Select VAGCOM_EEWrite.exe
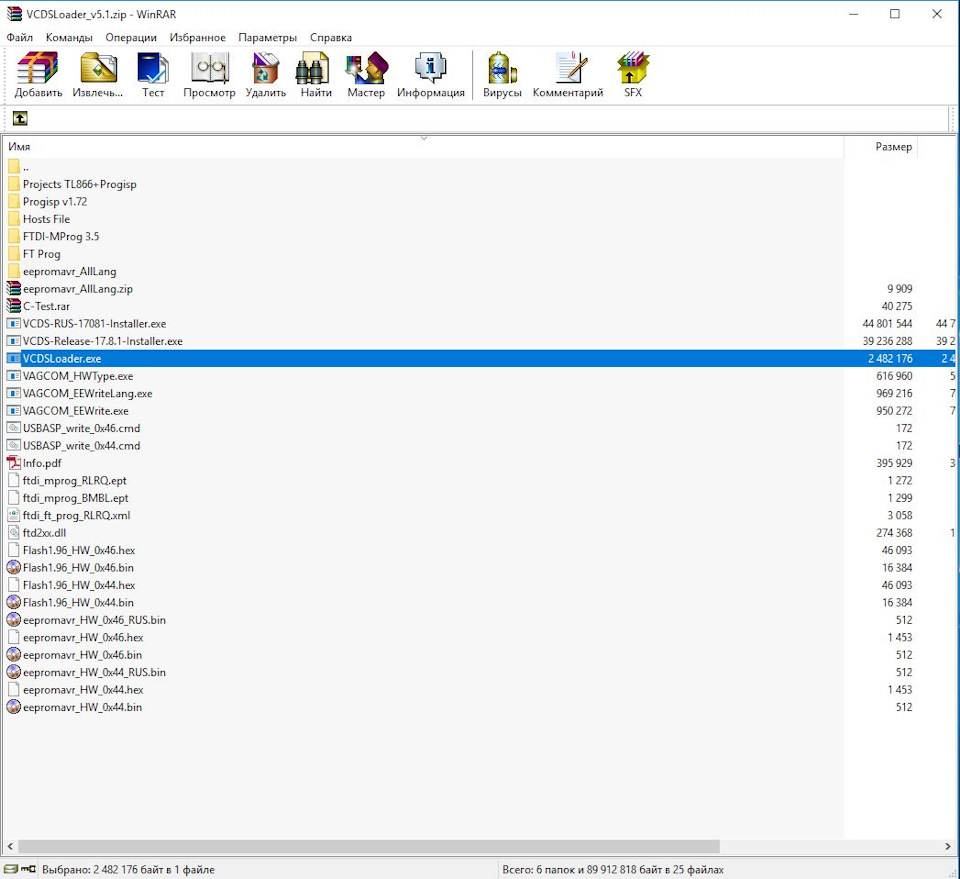960x879 pixels. 76,411
